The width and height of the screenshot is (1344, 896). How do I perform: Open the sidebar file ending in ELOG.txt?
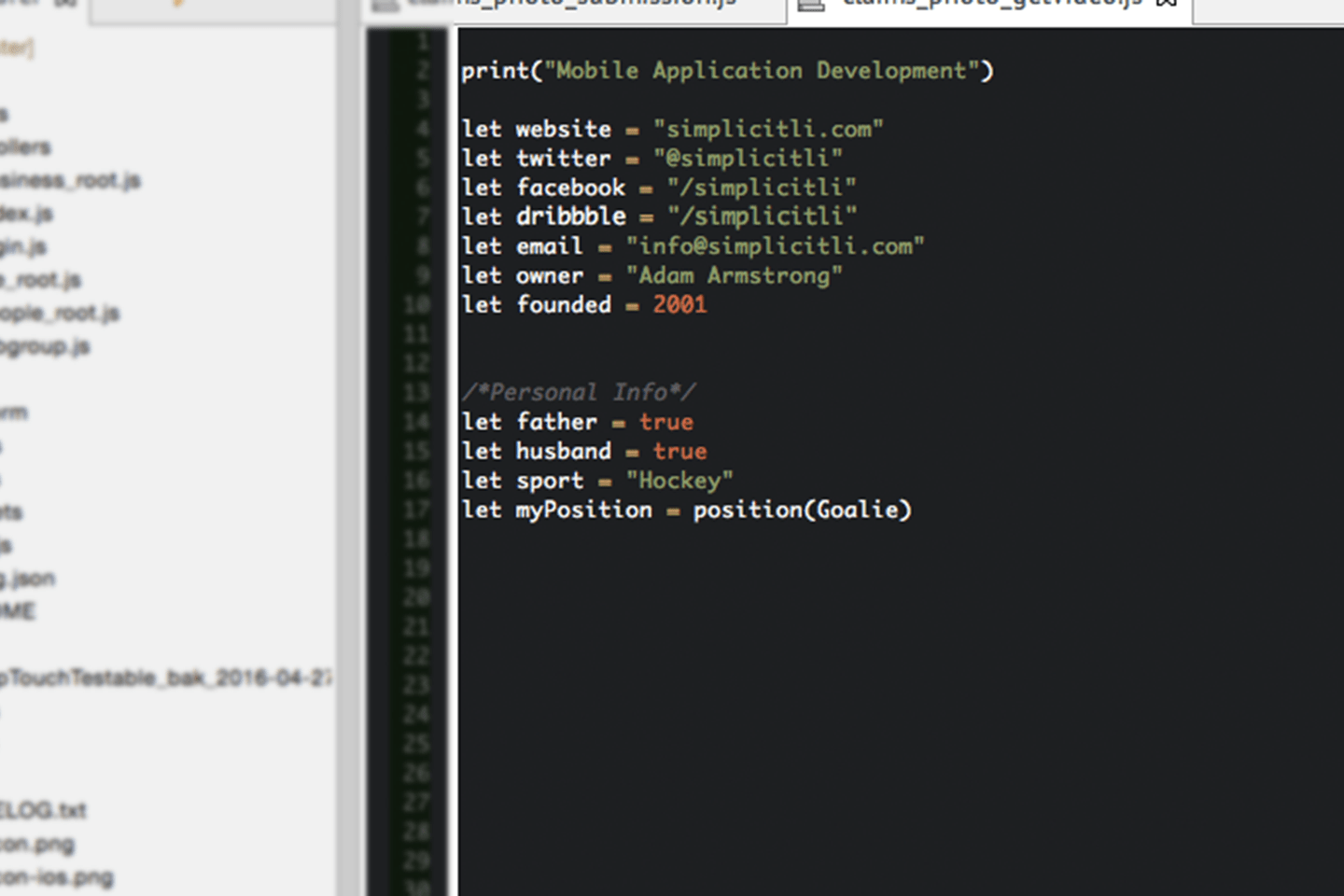click(x=43, y=810)
